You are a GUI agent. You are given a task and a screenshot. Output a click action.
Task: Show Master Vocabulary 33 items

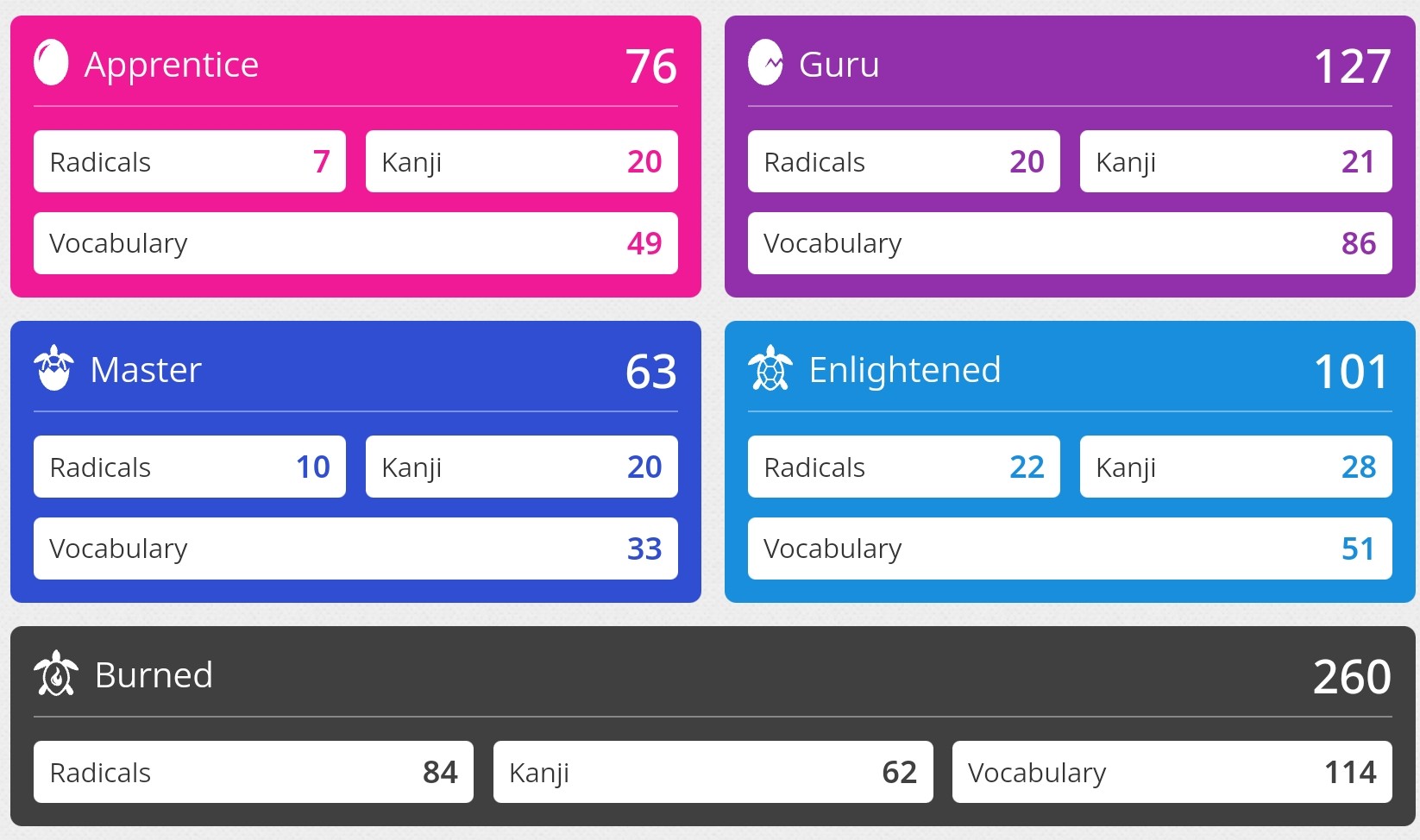pyautogui.click(x=355, y=549)
